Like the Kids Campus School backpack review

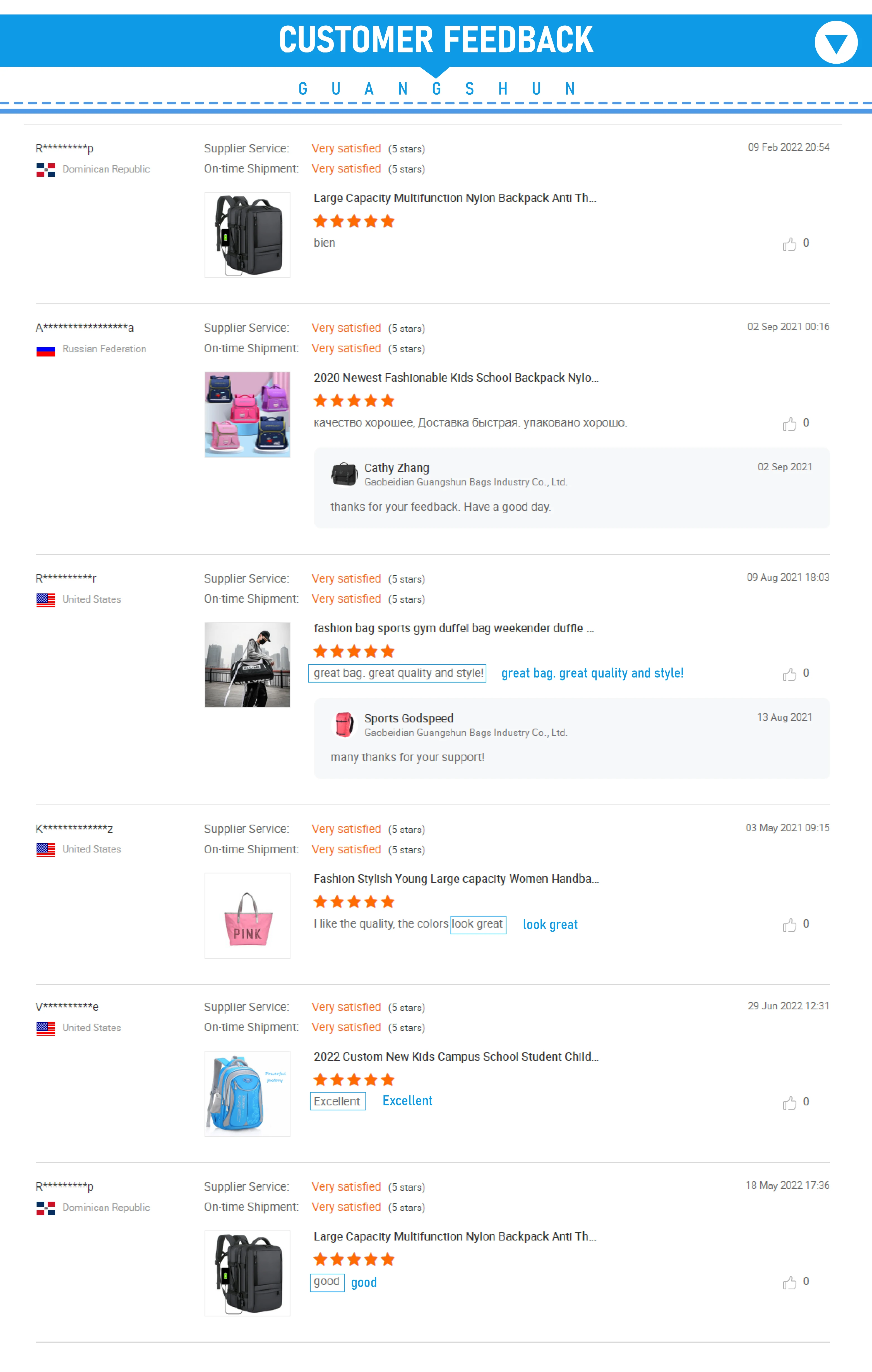(x=789, y=1103)
